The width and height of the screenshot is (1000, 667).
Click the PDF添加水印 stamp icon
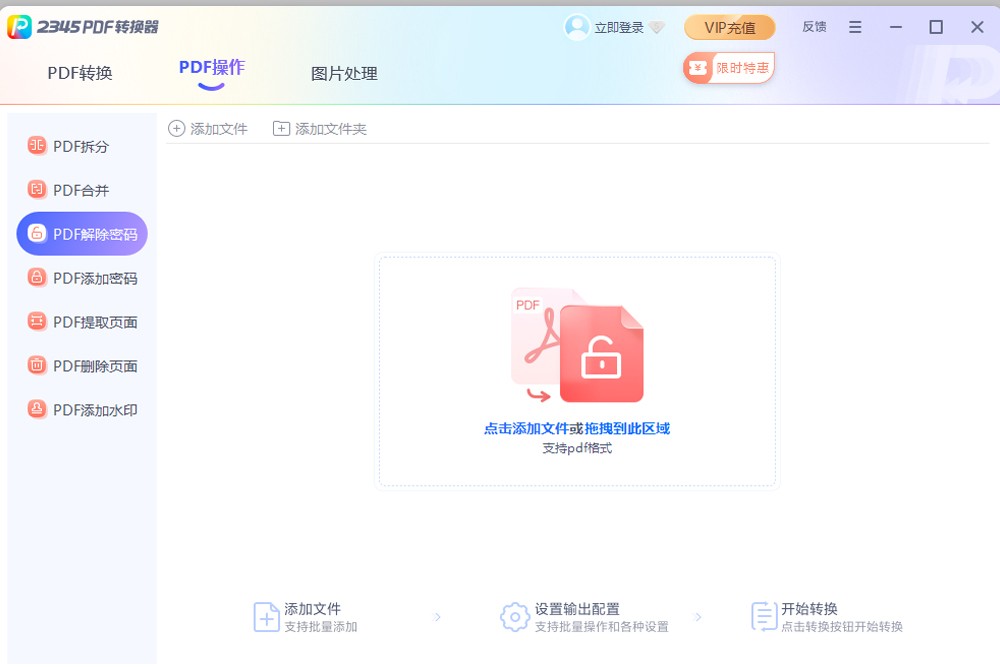click(x=37, y=410)
